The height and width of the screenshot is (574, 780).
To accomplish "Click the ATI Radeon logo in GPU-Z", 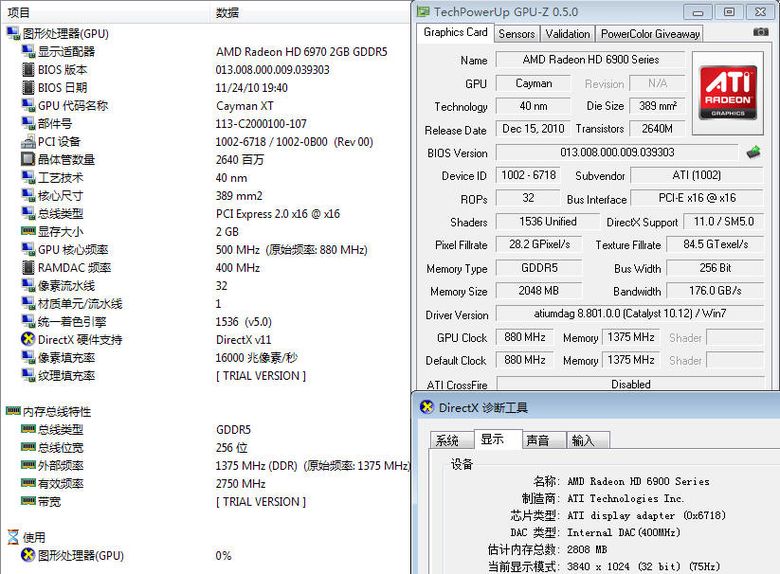I will [728, 93].
